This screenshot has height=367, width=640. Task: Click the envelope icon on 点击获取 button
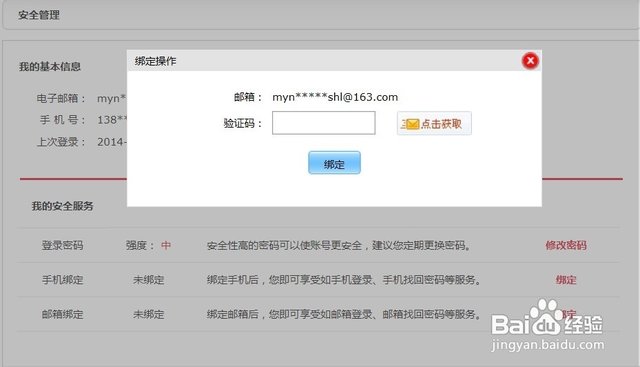(x=411, y=124)
